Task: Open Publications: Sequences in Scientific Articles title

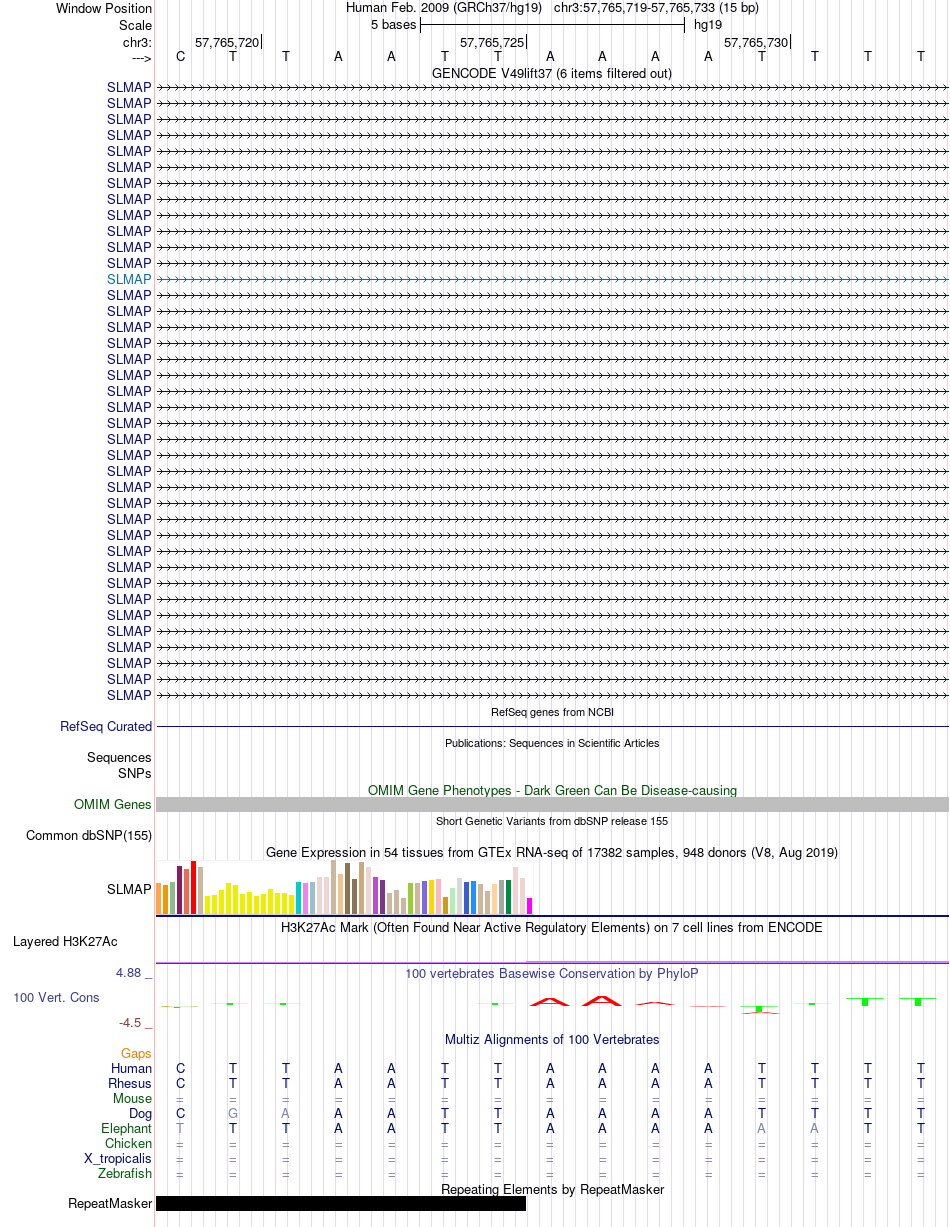Action: 552,743
